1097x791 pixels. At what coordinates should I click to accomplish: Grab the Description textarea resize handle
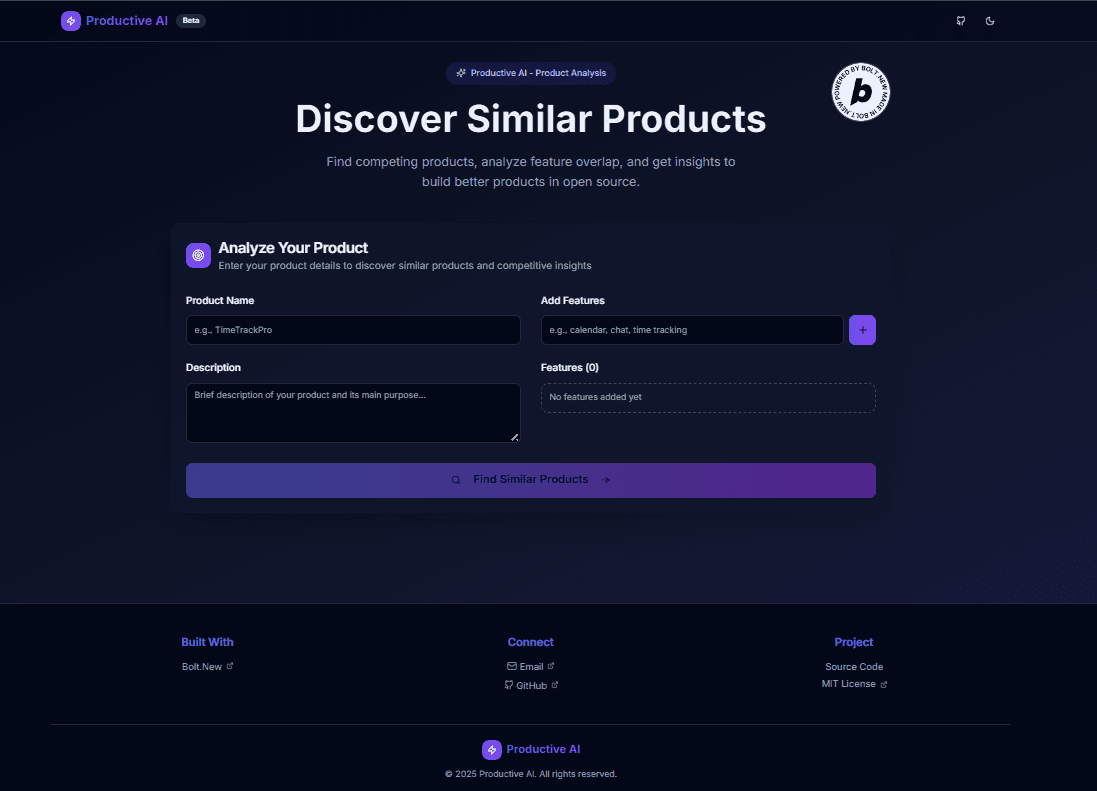pyautogui.click(x=515, y=437)
